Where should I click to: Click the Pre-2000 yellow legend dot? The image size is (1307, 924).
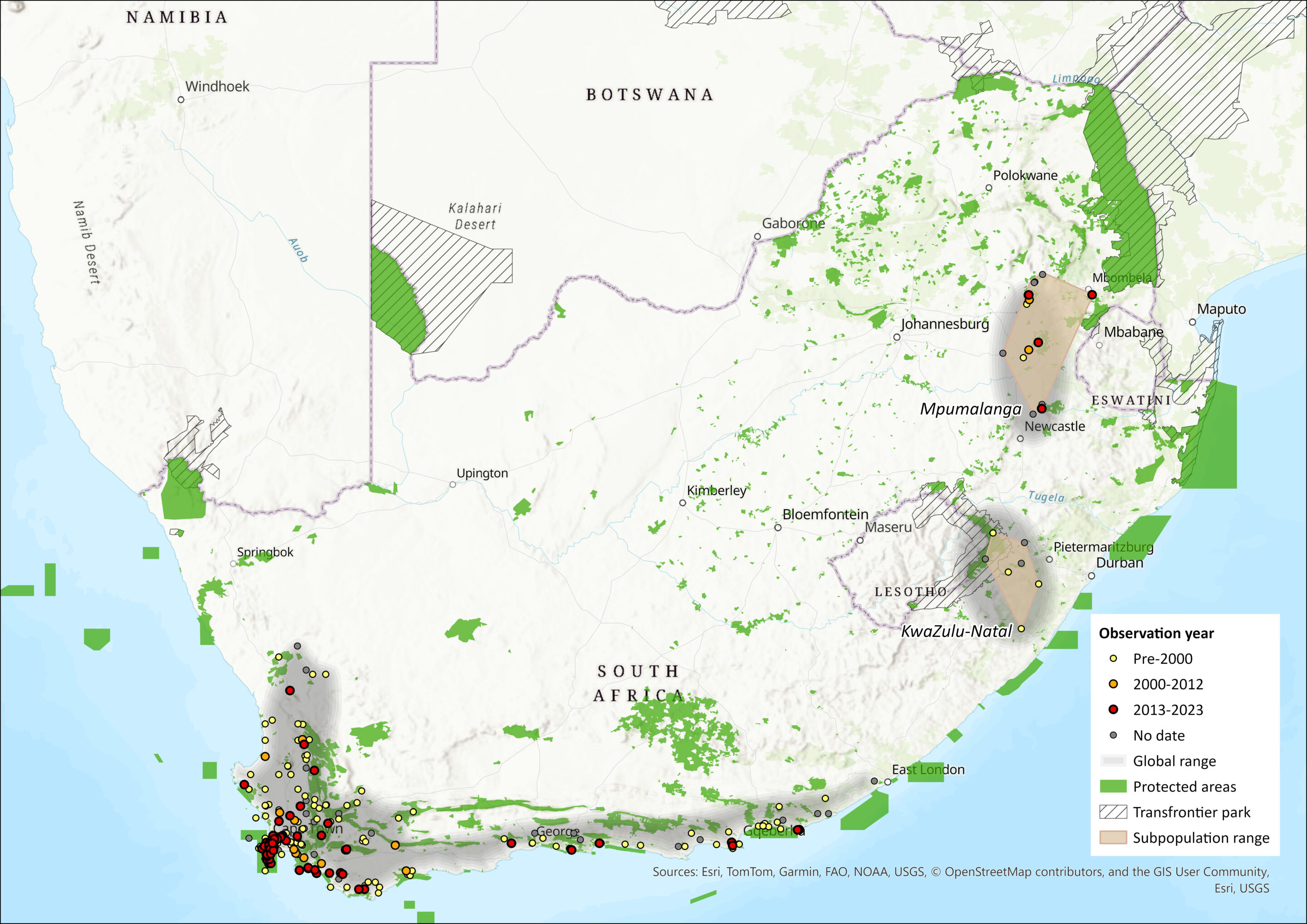pos(1114,659)
